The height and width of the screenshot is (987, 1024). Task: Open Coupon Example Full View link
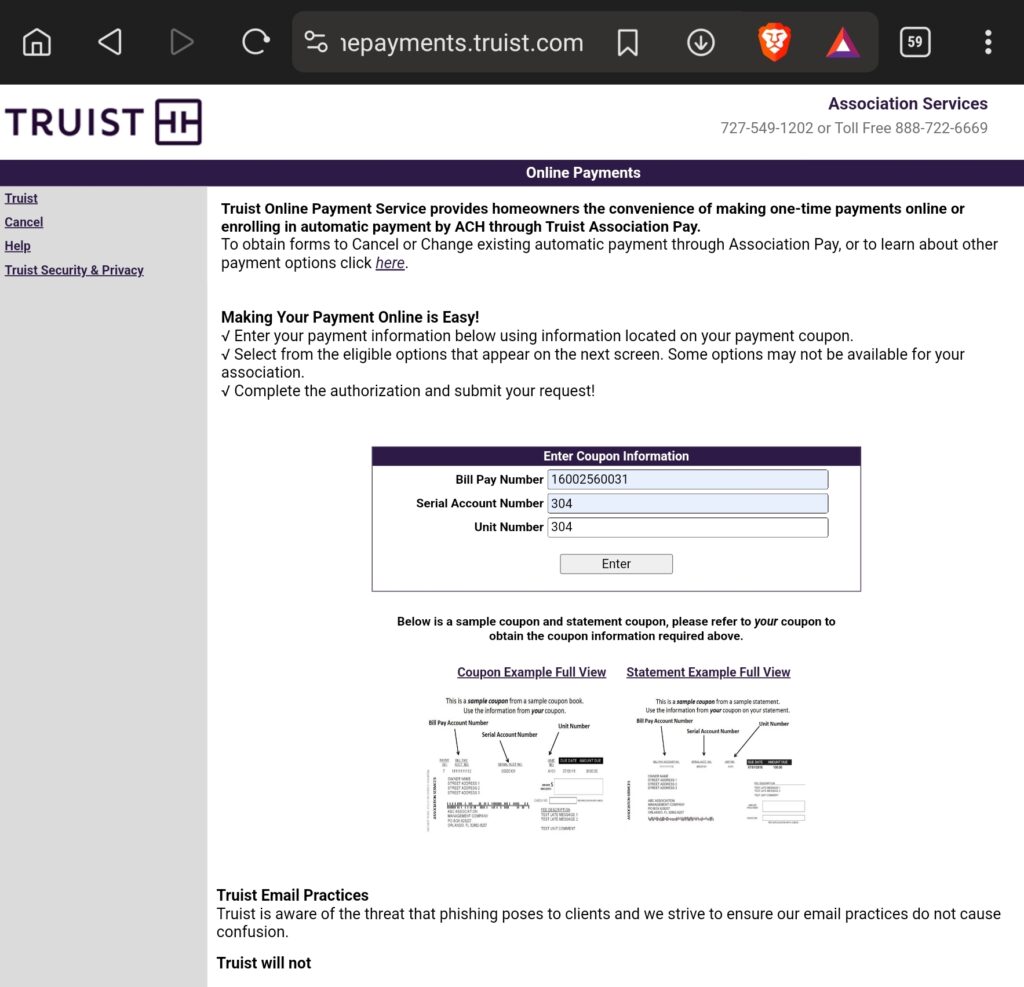coord(531,672)
